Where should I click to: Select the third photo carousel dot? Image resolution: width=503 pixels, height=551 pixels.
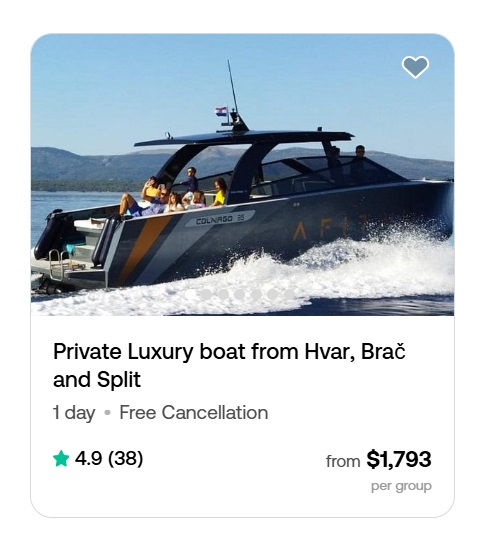point(239,294)
